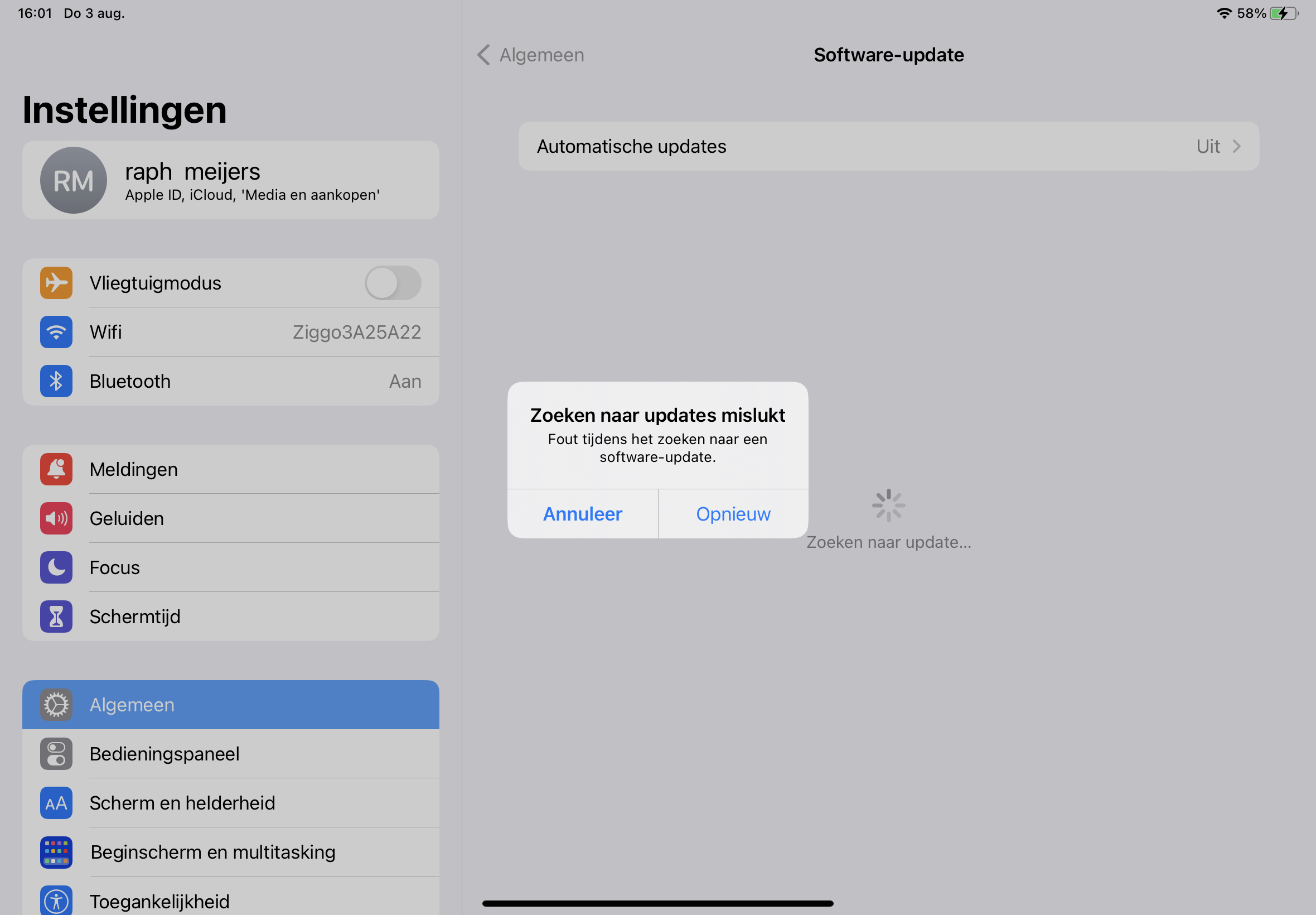Tap the battery indicator in status bar

point(1283,13)
